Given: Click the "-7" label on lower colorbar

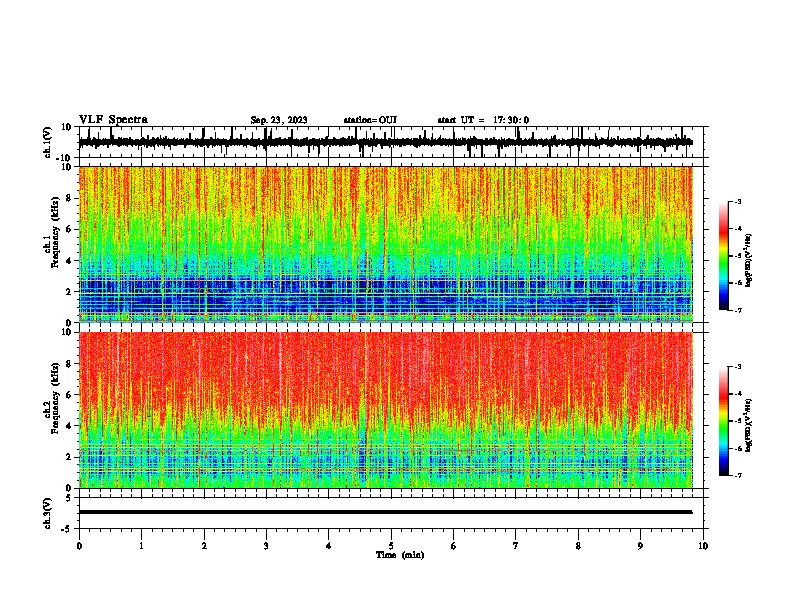Looking at the screenshot, I should 738,475.
